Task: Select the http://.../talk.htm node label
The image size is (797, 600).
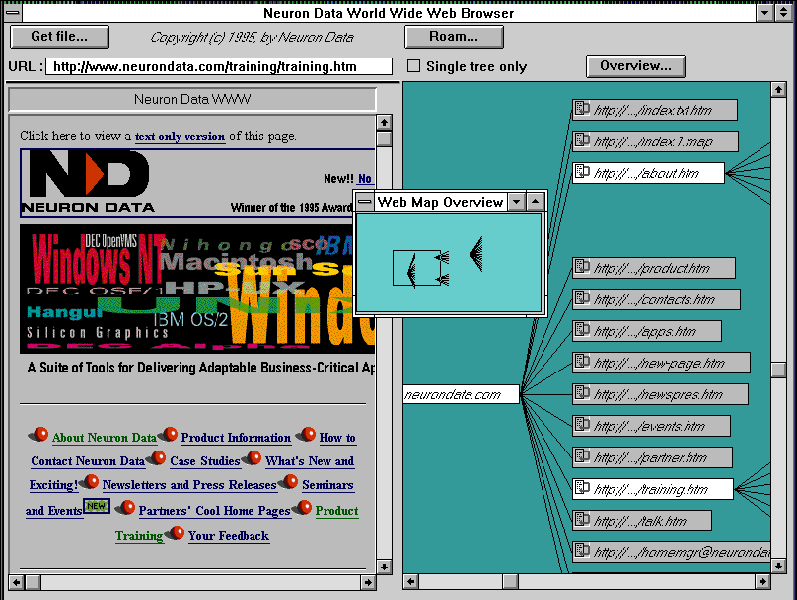Action: 640,521
